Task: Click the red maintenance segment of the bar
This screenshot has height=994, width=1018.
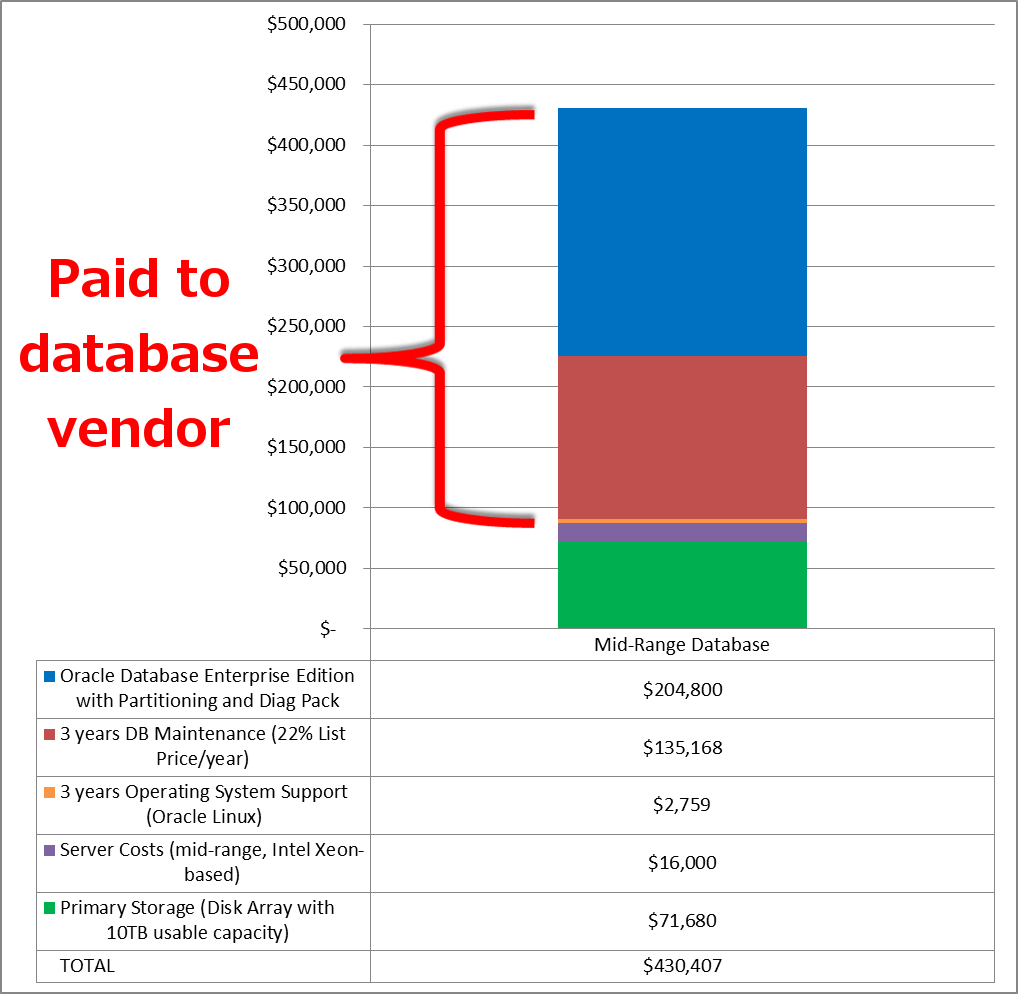Action: (x=681, y=435)
